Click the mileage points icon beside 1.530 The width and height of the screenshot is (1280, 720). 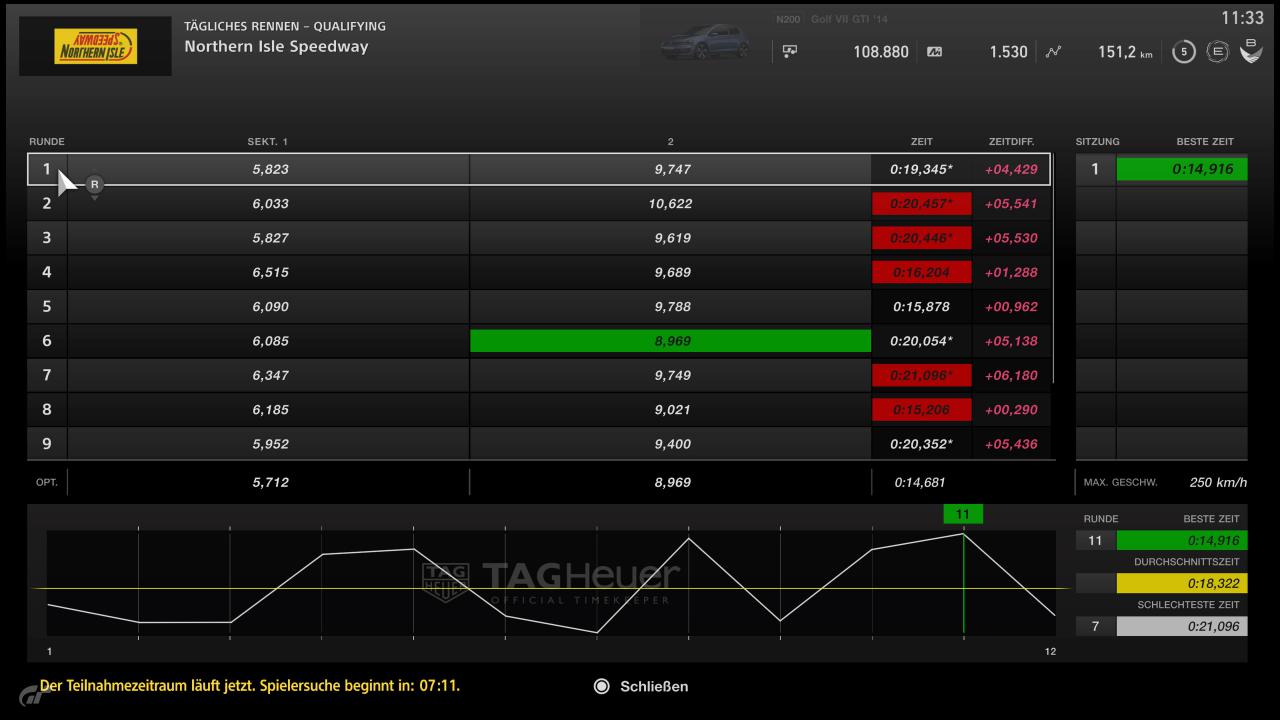click(935, 52)
